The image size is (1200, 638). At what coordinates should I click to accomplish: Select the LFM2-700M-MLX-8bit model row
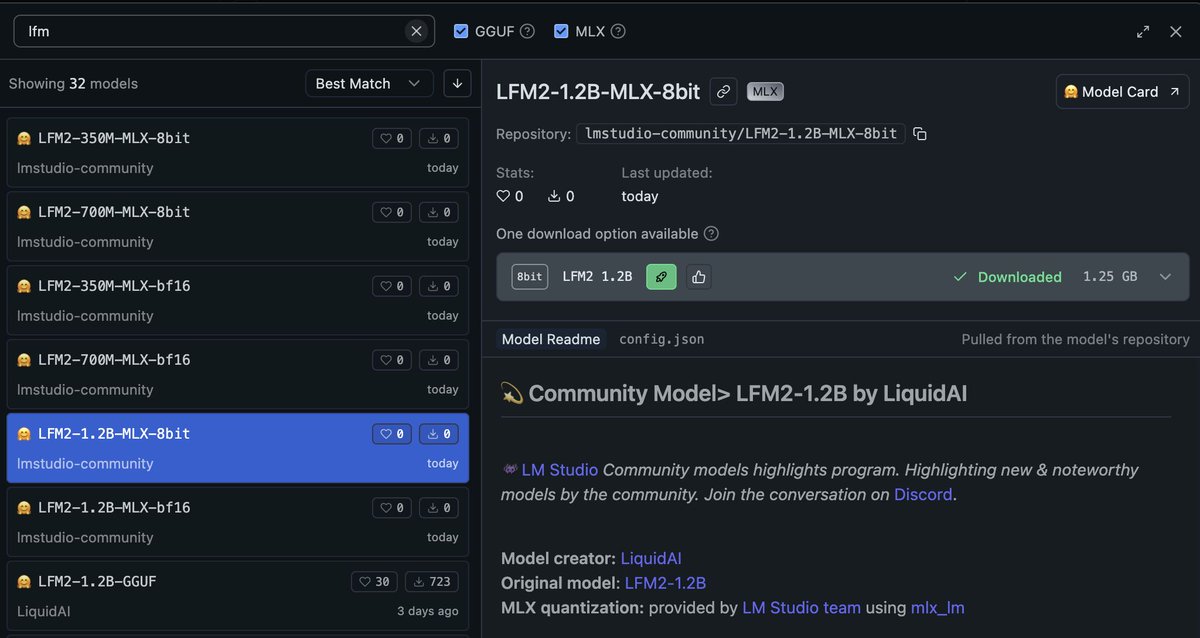click(238, 226)
